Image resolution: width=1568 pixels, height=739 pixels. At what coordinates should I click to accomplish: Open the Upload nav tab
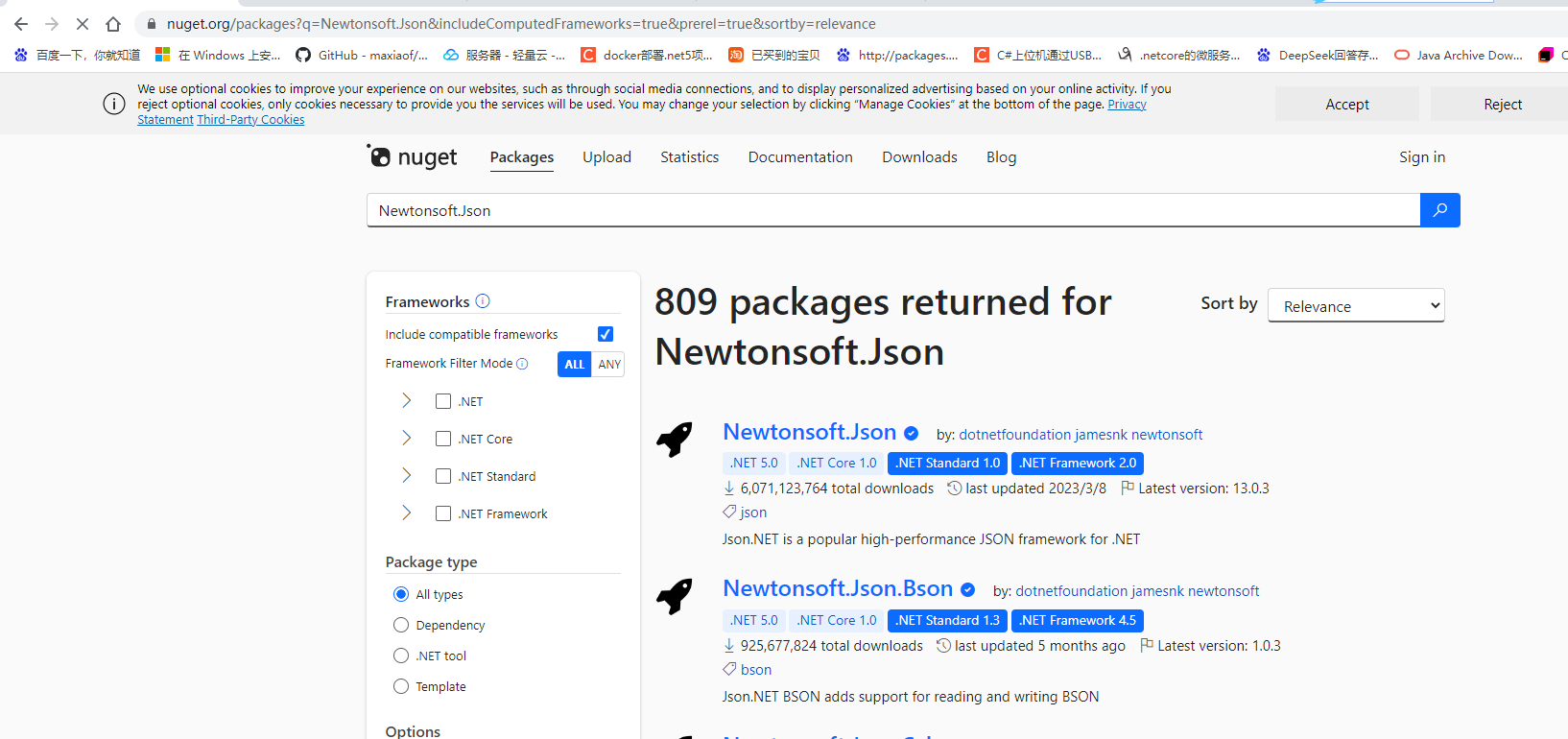(x=606, y=157)
